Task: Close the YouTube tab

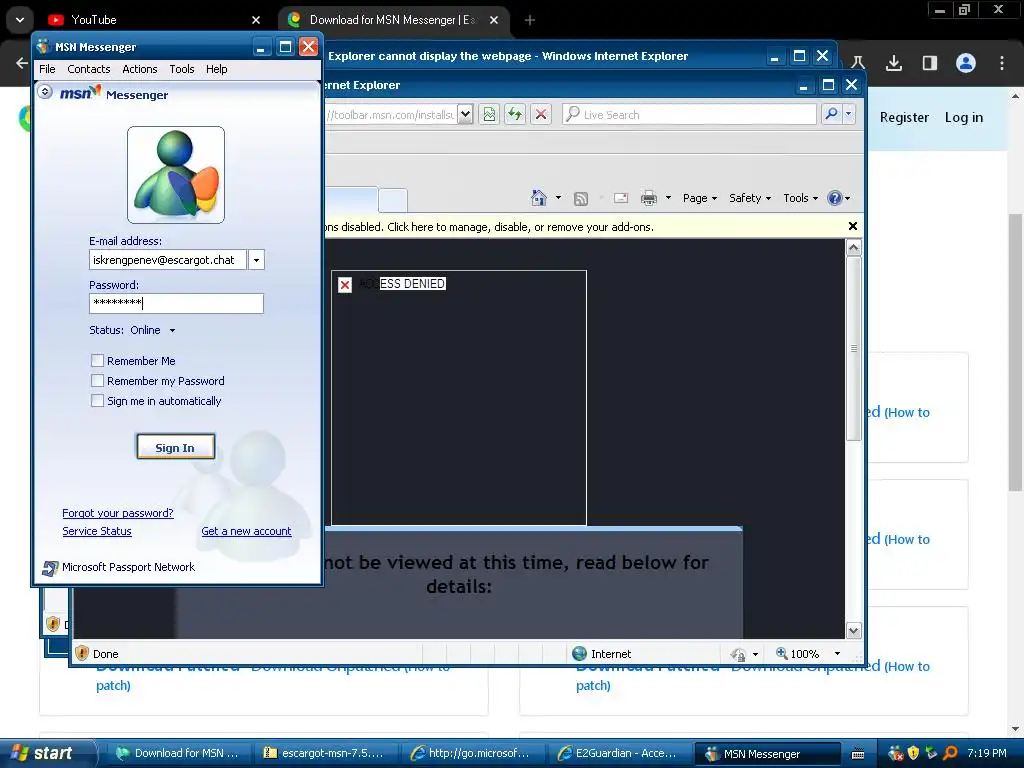Action: 255,20
